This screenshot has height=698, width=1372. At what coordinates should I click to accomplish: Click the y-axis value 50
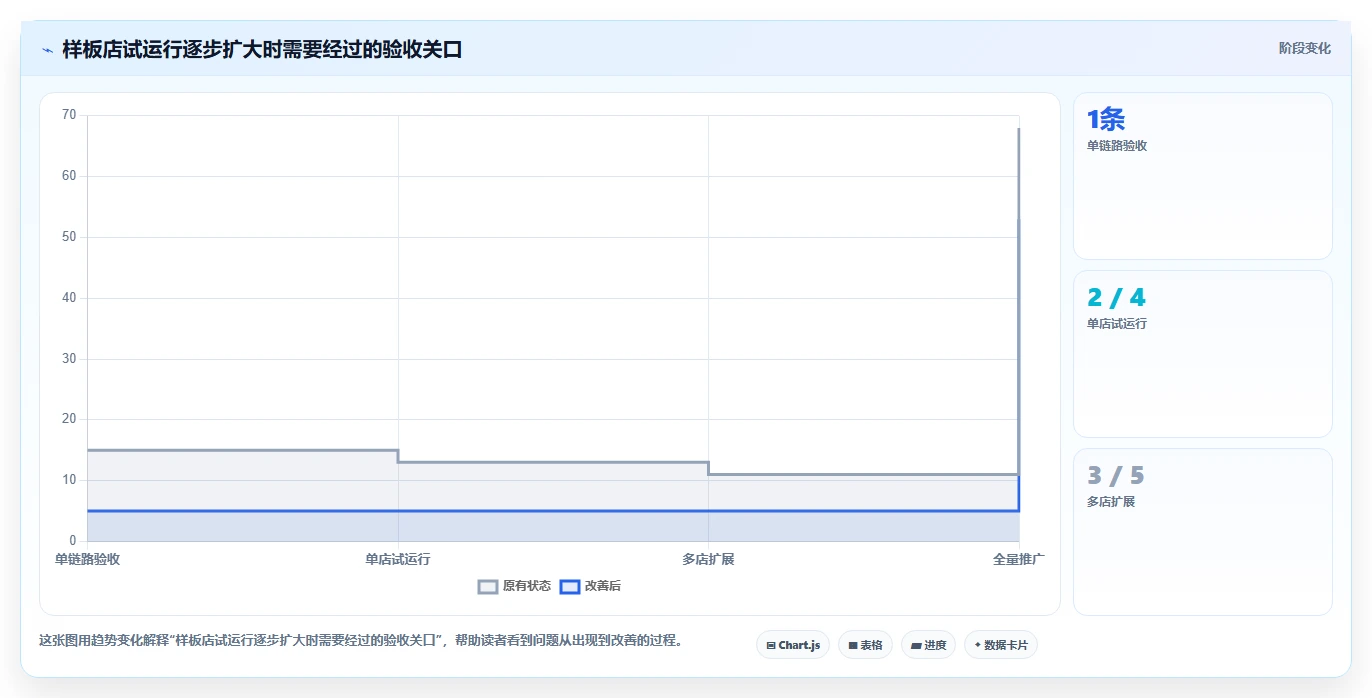click(69, 237)
